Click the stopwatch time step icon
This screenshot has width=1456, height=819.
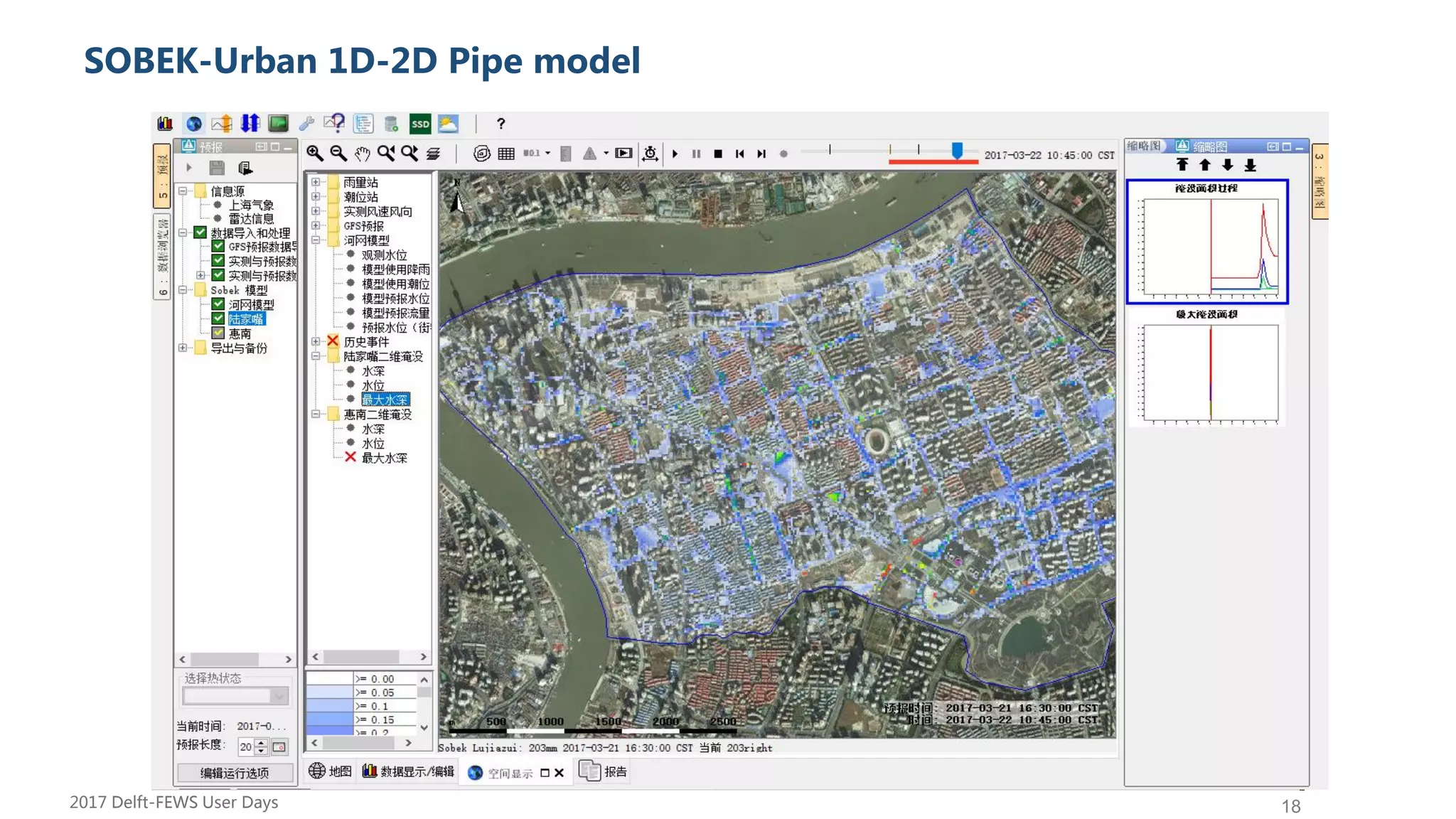pos(650,154)
